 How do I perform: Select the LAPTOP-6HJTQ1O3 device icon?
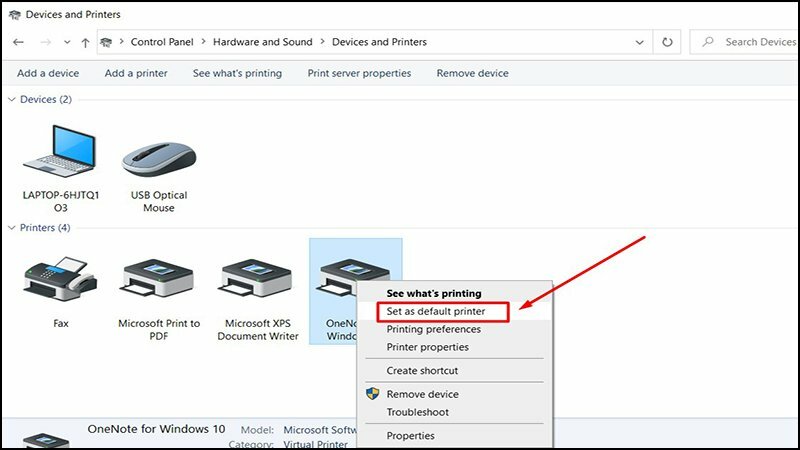pyautogui.click(x=59, y=153)
